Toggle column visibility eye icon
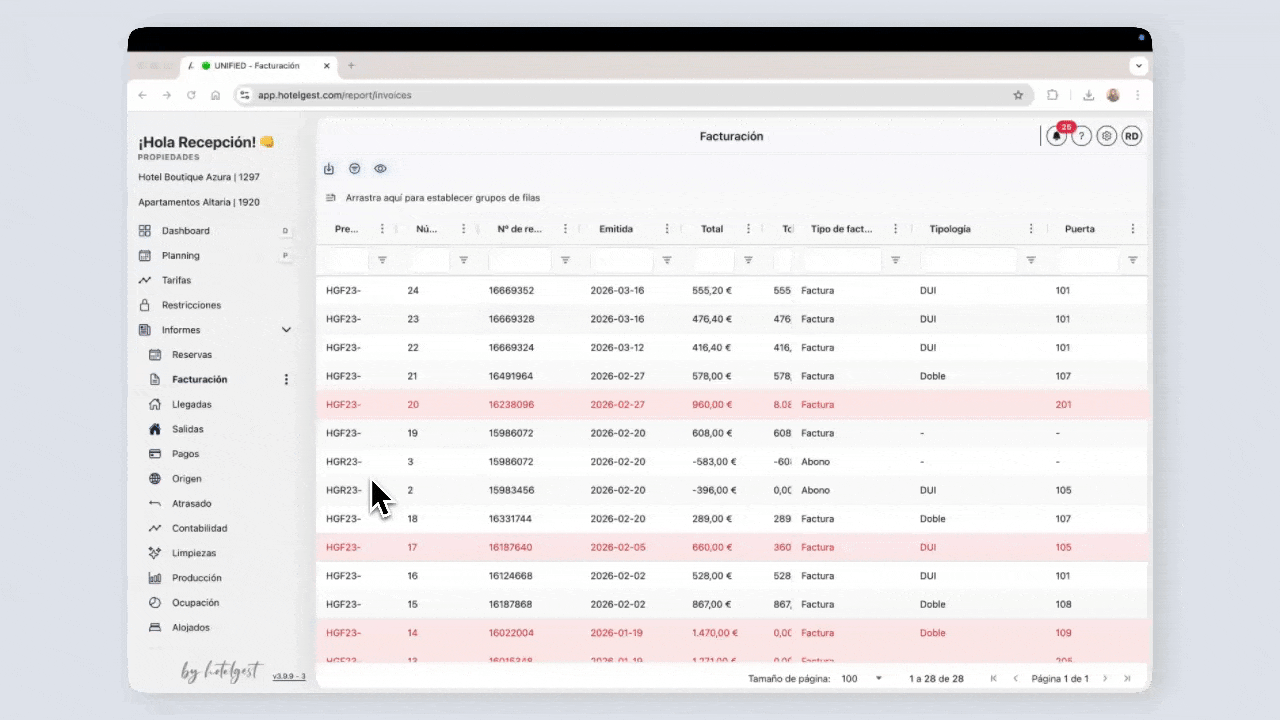 tap(380, 169)
